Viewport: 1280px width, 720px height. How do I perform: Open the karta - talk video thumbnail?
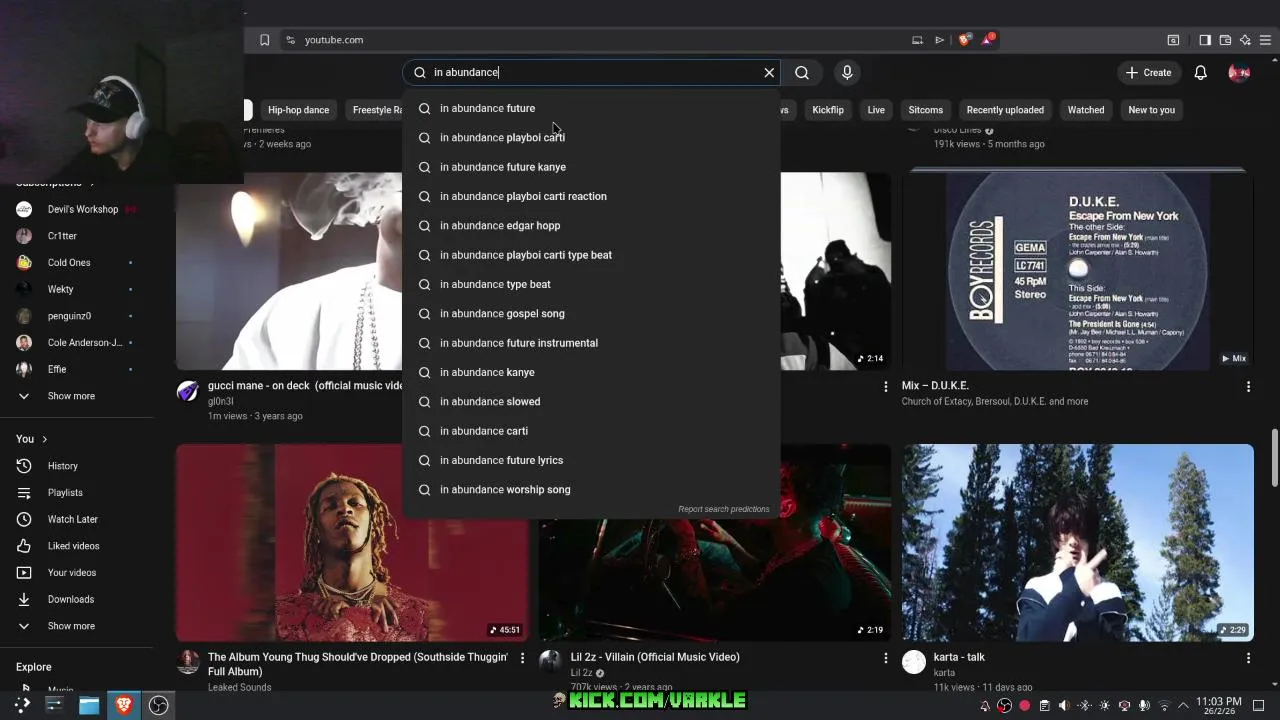(x=1078, y=543)
